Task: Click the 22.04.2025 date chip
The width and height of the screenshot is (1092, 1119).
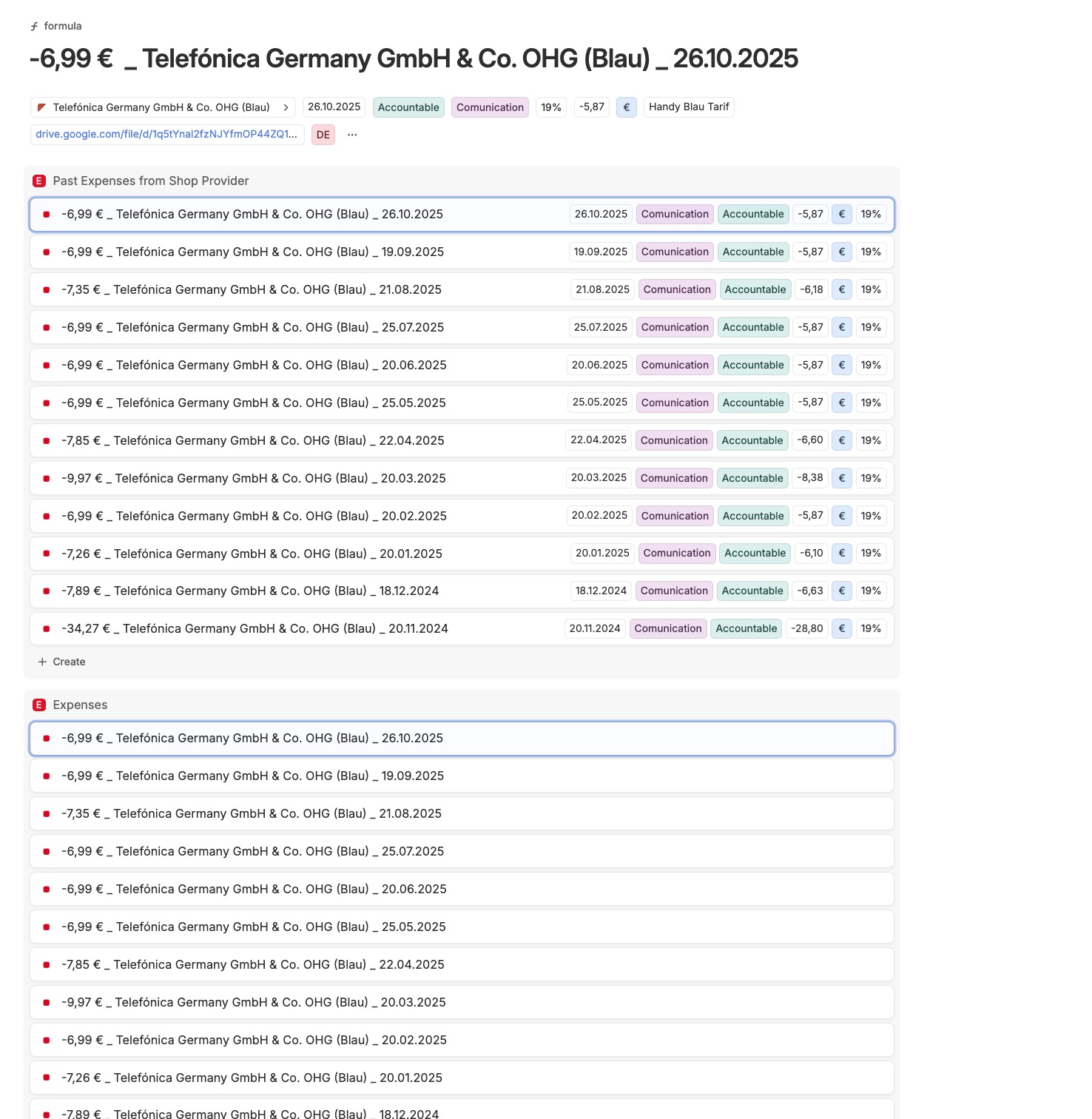Action: click(599, 440)
